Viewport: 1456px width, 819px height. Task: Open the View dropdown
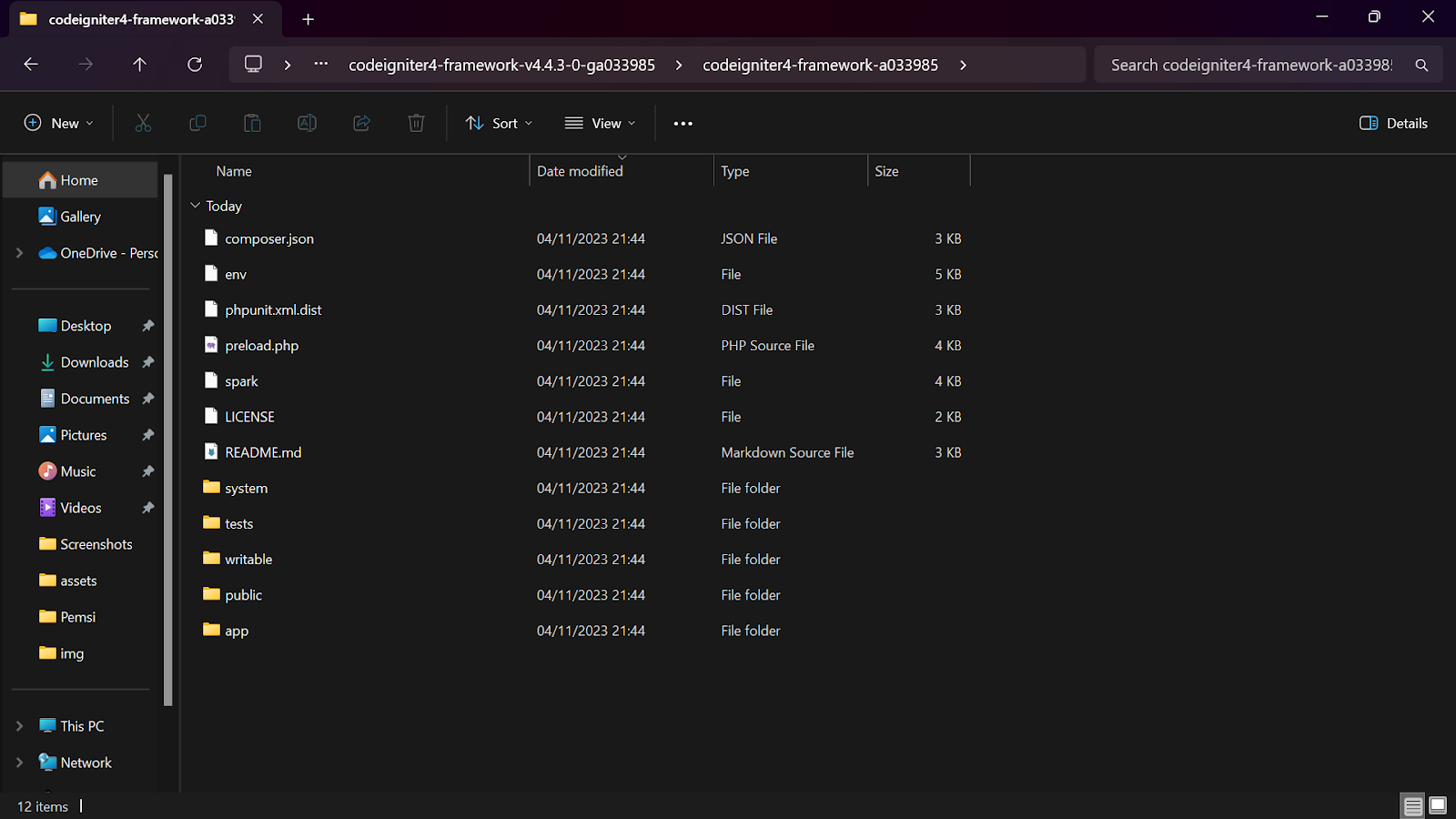click(x=600, y=123)
